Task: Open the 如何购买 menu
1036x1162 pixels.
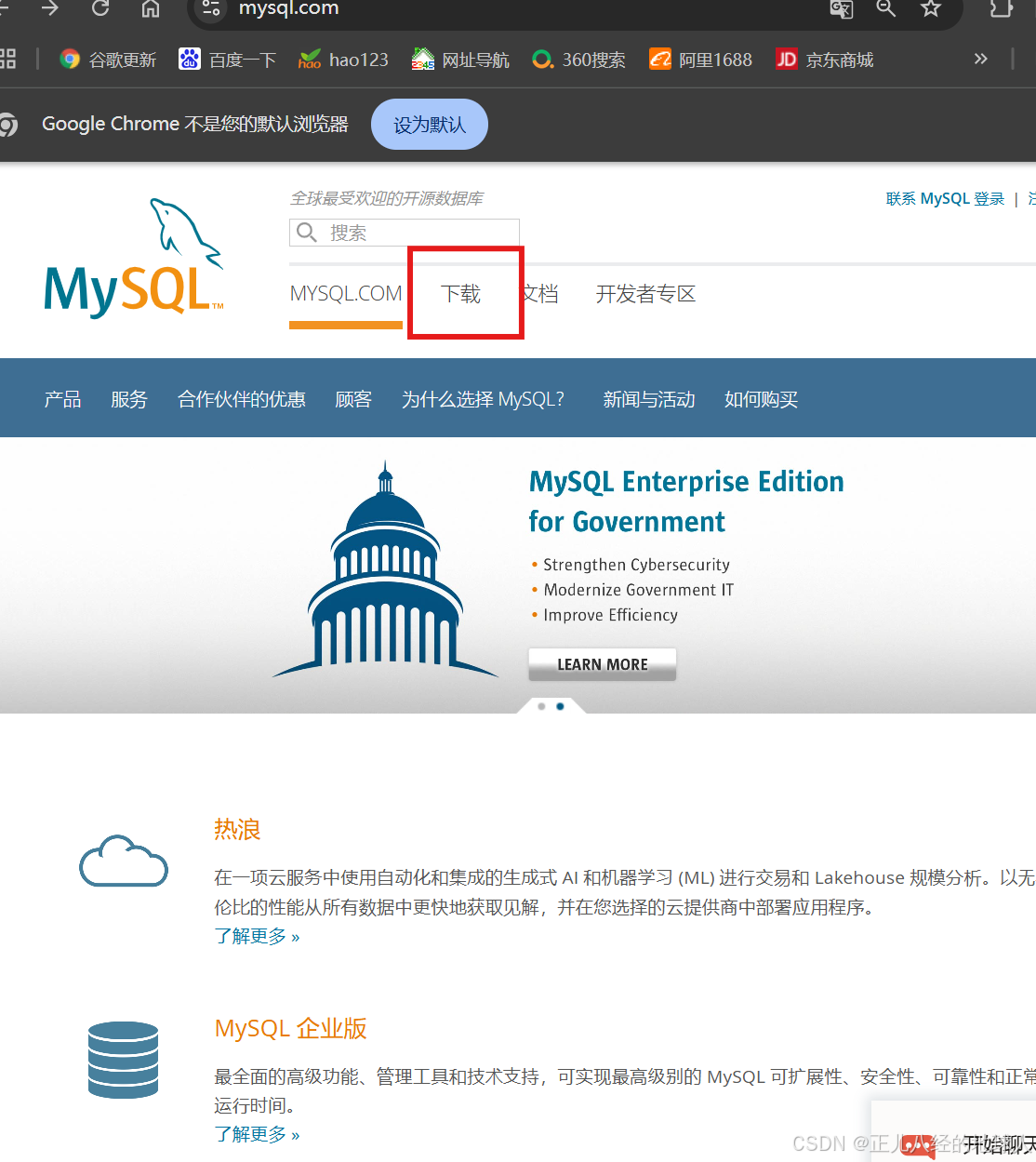Action: click(x=762, y=399)
